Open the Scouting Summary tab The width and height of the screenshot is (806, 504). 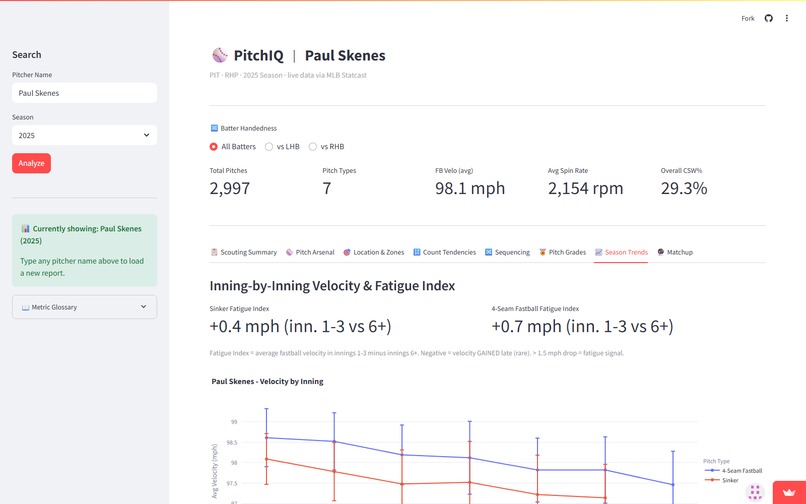[x=244, y=252]
